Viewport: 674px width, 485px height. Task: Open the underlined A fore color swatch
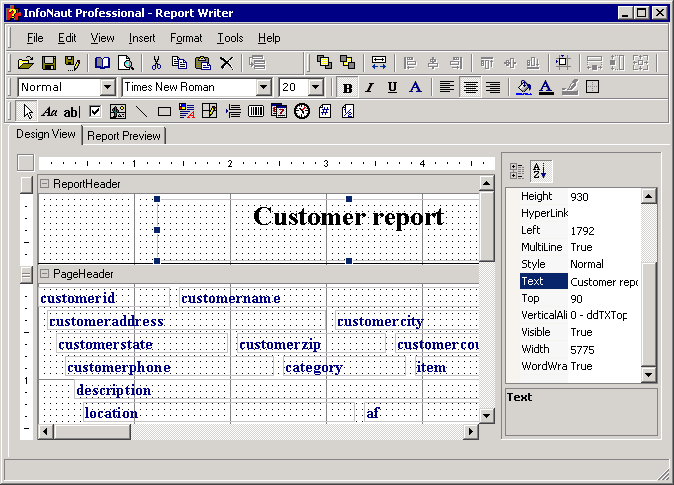546,87
